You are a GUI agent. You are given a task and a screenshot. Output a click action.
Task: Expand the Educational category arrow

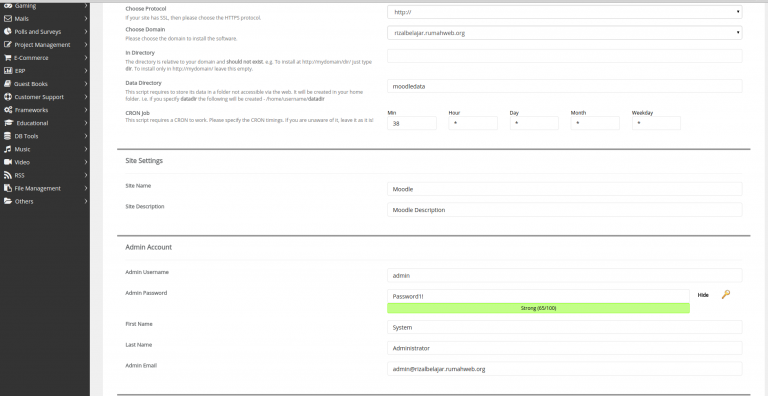point(86,123)
